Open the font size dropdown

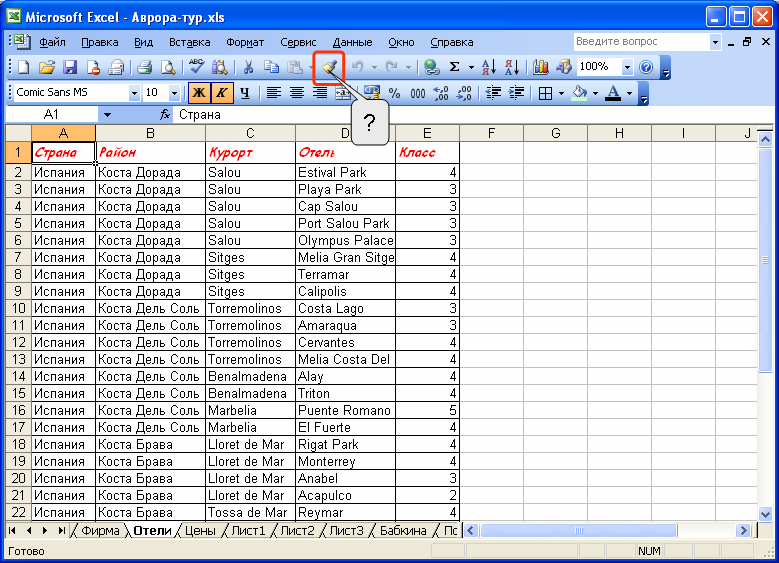[x=174, y=93]
